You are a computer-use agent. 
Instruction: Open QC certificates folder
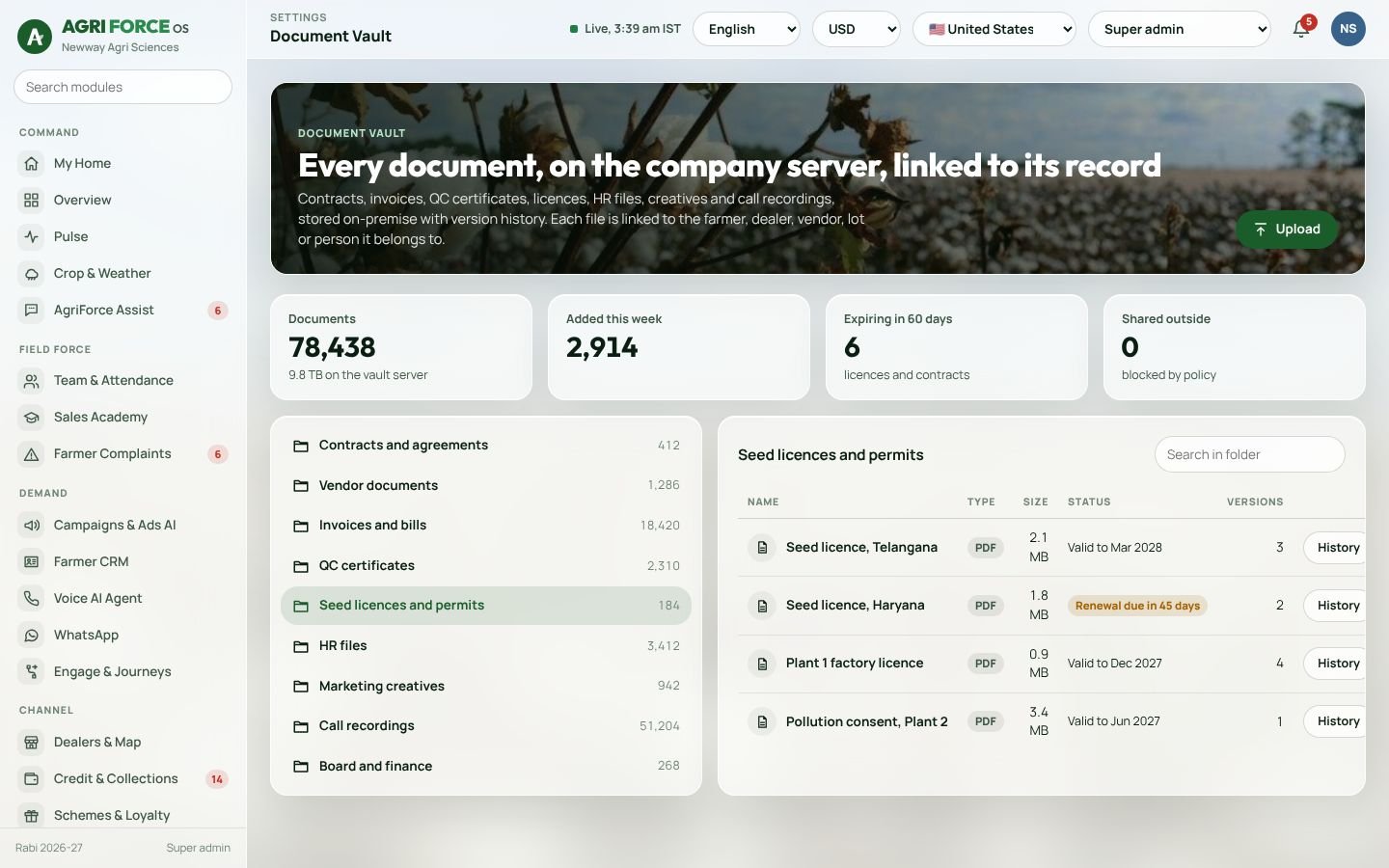tap(486, 565)
